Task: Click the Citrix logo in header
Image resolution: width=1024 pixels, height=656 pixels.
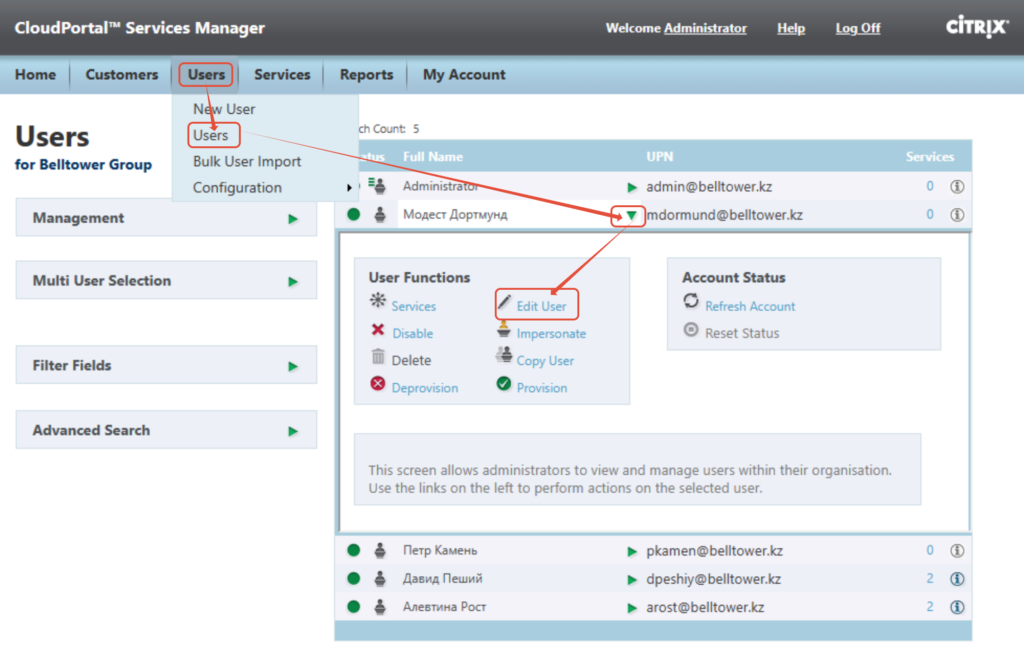Action: pos(977,27)
